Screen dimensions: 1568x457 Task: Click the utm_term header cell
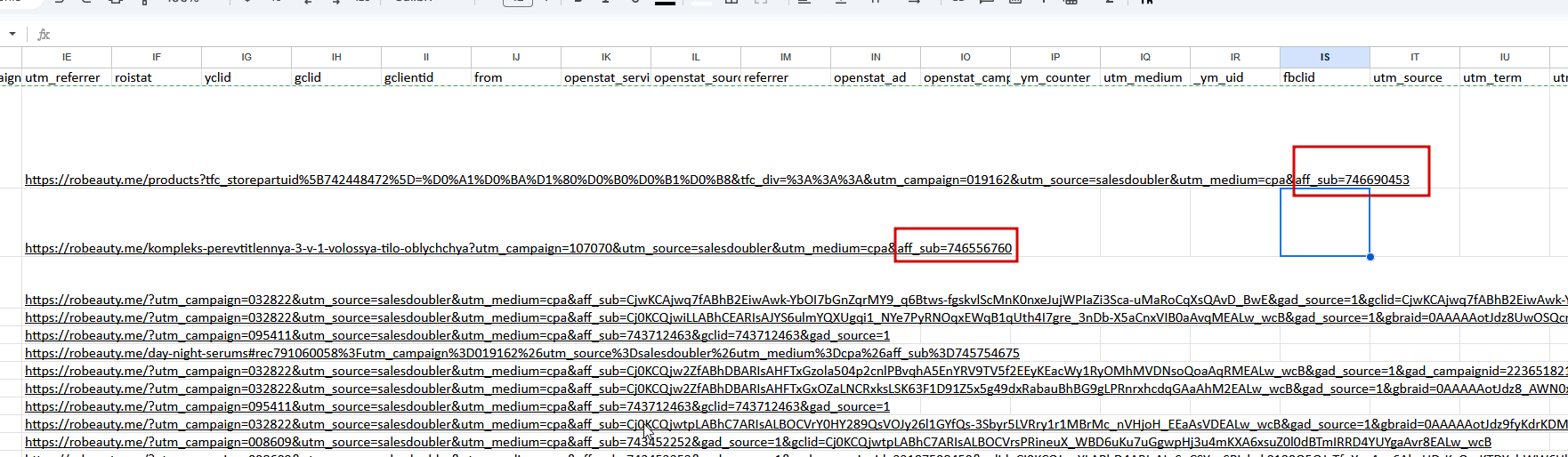(1505, 77)
